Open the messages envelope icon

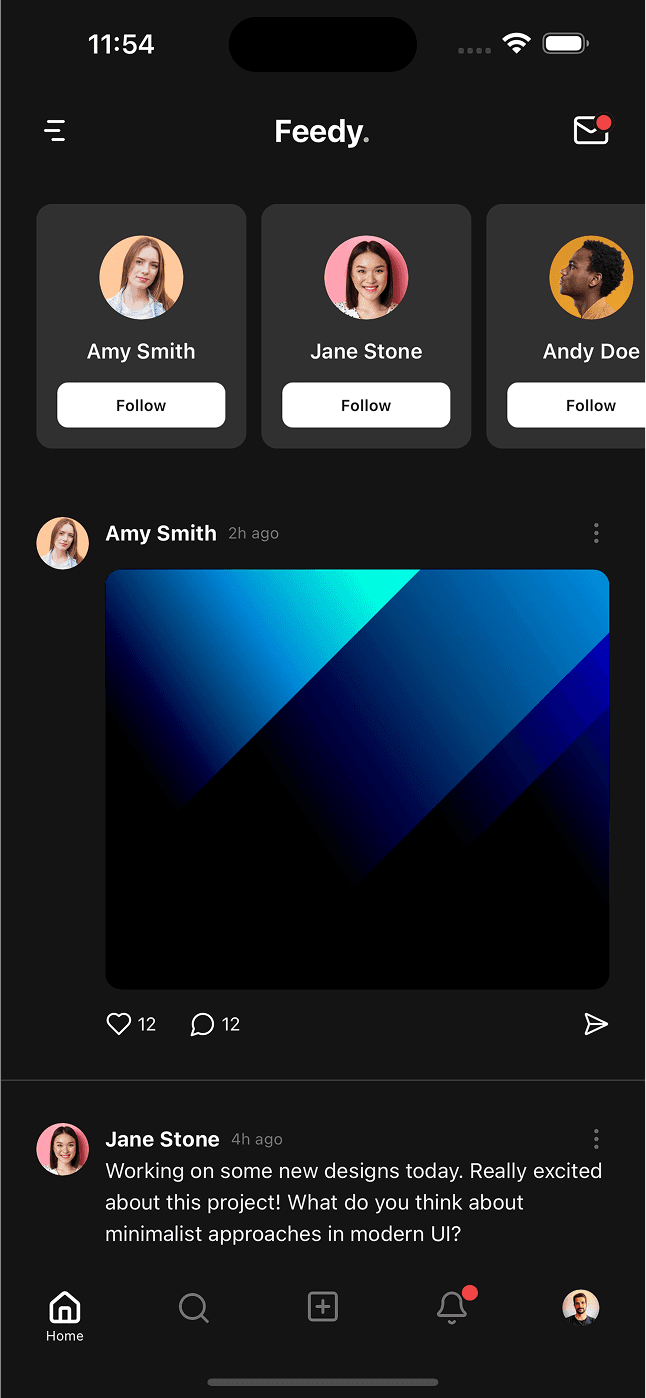(x=591, y=130)
